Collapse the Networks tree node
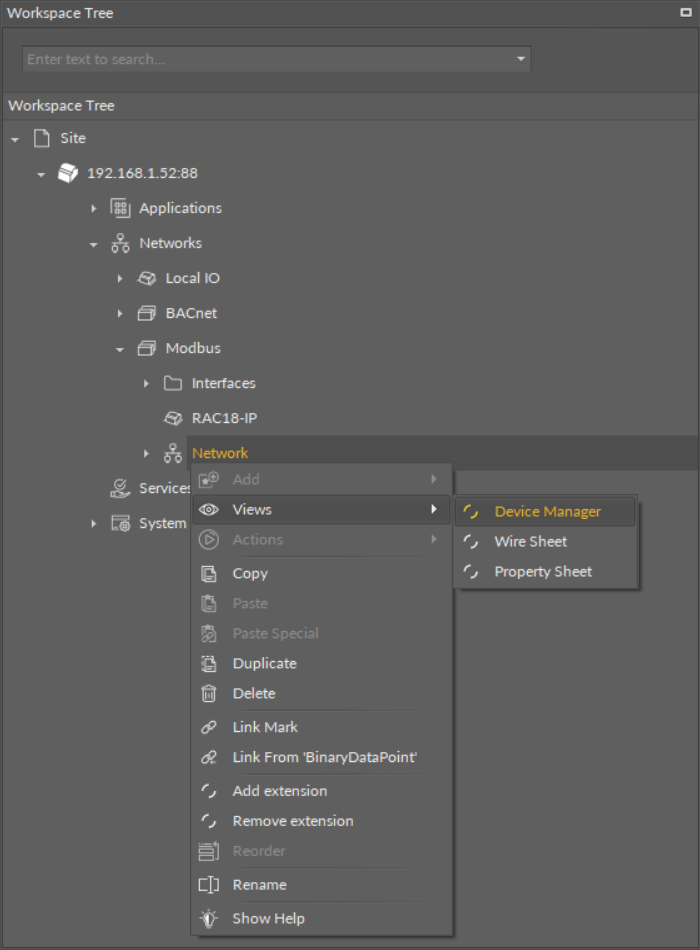Screen dimensions: 700x950 click(x=94, y=244)
